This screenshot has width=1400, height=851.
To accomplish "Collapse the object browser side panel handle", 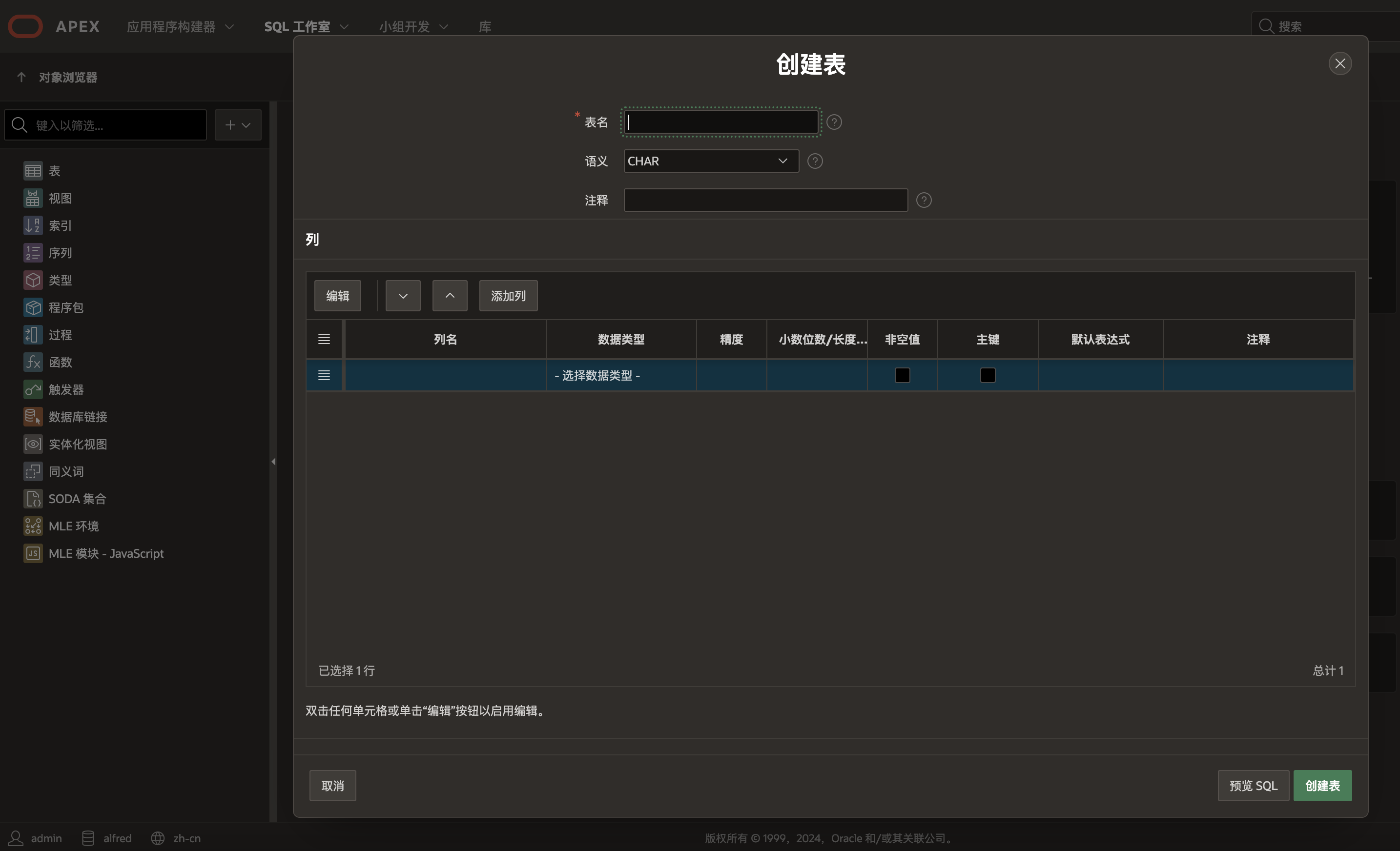I will [x=273, y=461].
